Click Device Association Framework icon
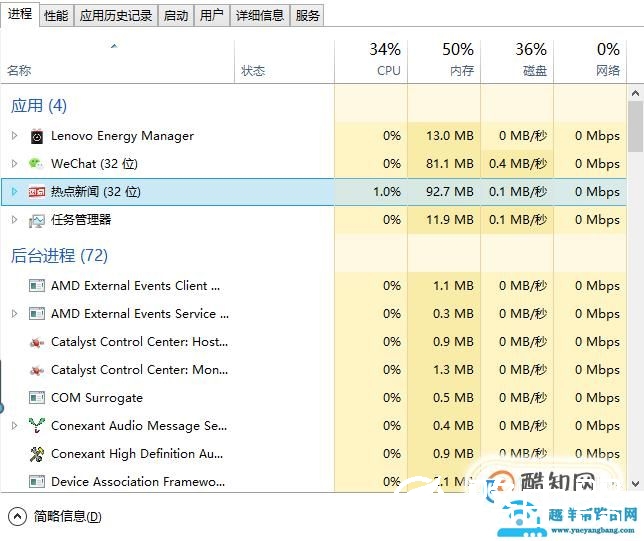This screenshot has width=644, height=541. [37, 481]
